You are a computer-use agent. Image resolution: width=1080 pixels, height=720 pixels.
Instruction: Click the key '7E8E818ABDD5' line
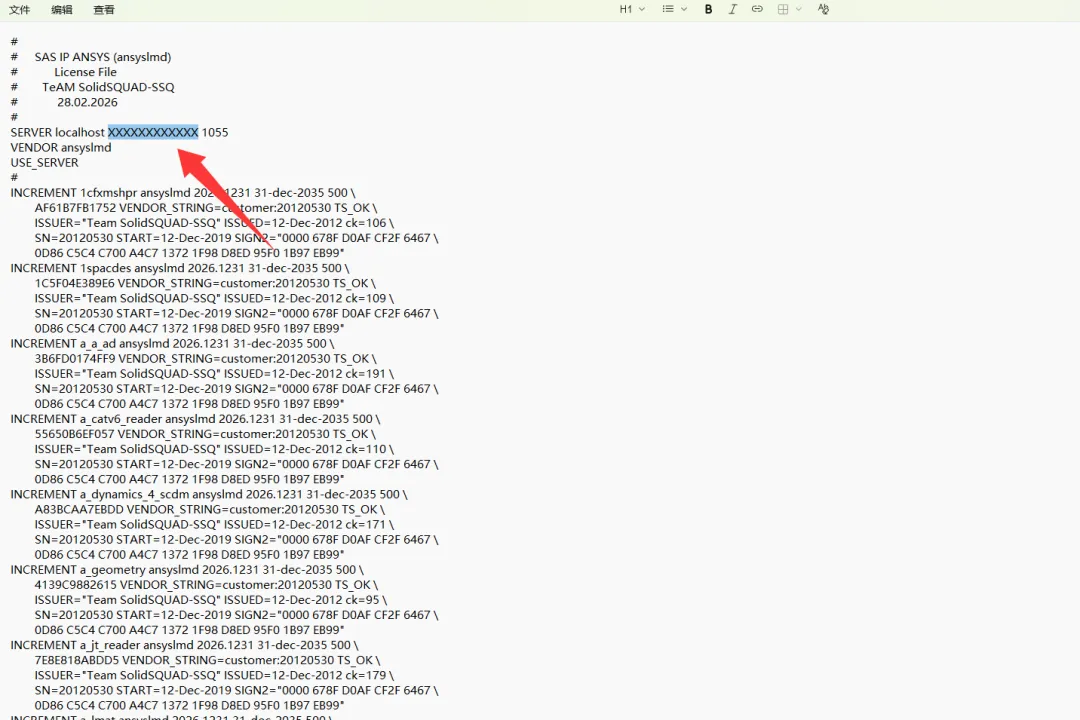pos(207,661)
